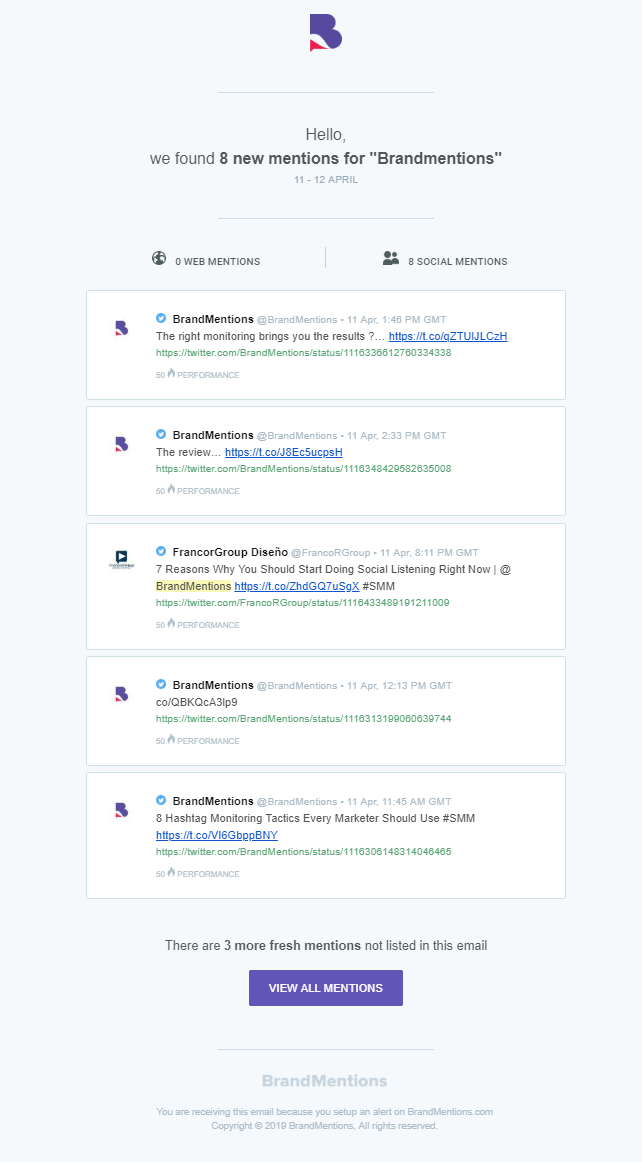The height and width of the screenshot is (1162, 642).
Task: Click the BrandMentions logo at top
Action: (x=325, y=33)
